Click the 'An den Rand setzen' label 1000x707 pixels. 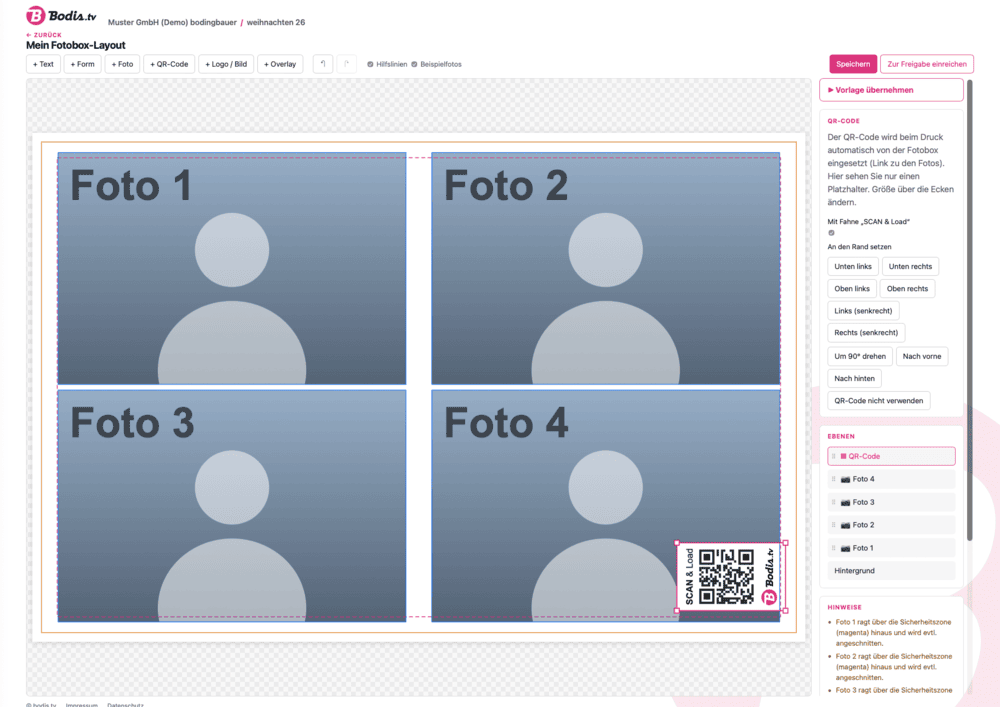pyautogui.click(x=859, y=247)
